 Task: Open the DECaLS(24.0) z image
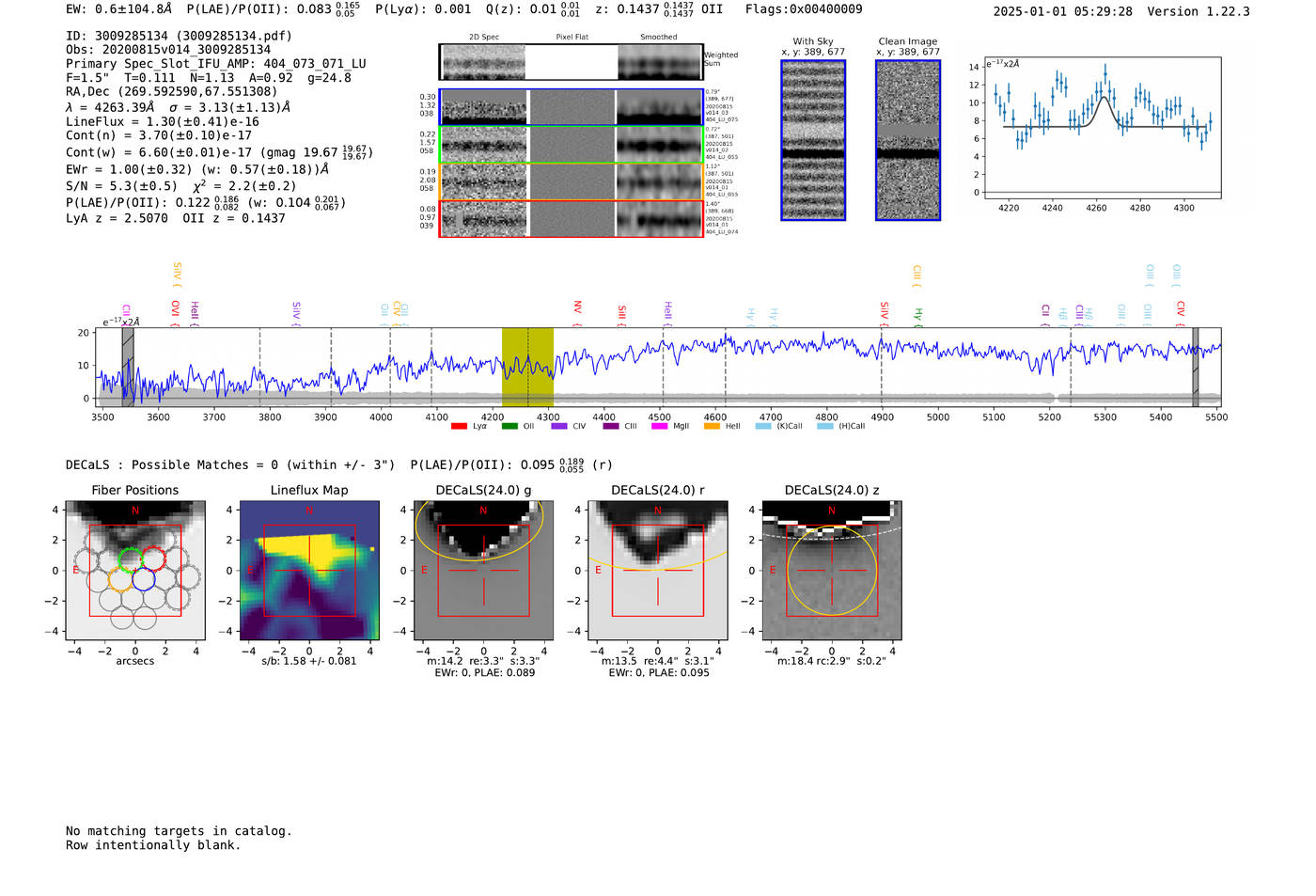coord(832,570)
